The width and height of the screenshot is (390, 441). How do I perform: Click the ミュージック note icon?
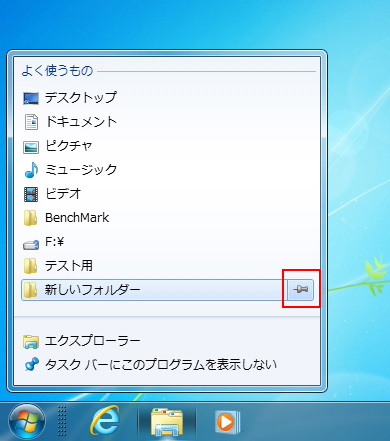pyautogui.click(x=32, y=170)
